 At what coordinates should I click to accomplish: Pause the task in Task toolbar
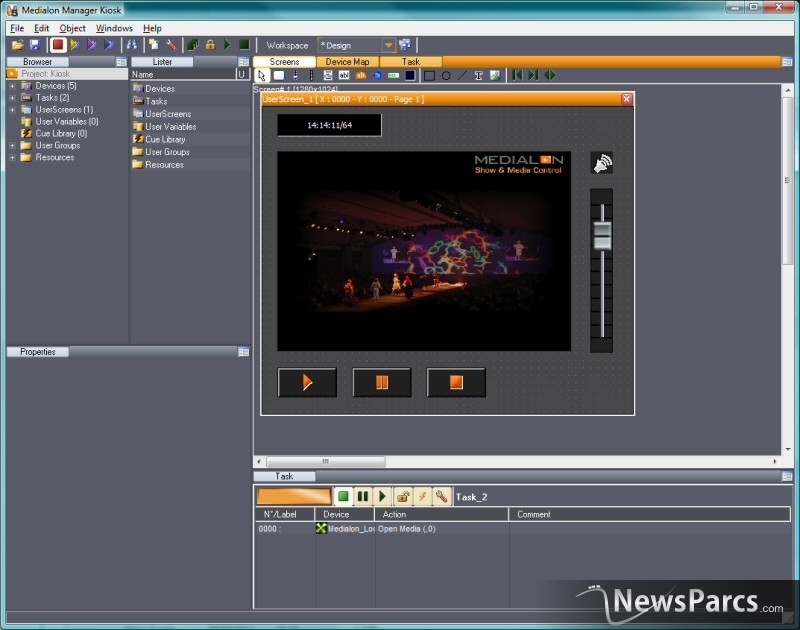(x=363, y=496)
